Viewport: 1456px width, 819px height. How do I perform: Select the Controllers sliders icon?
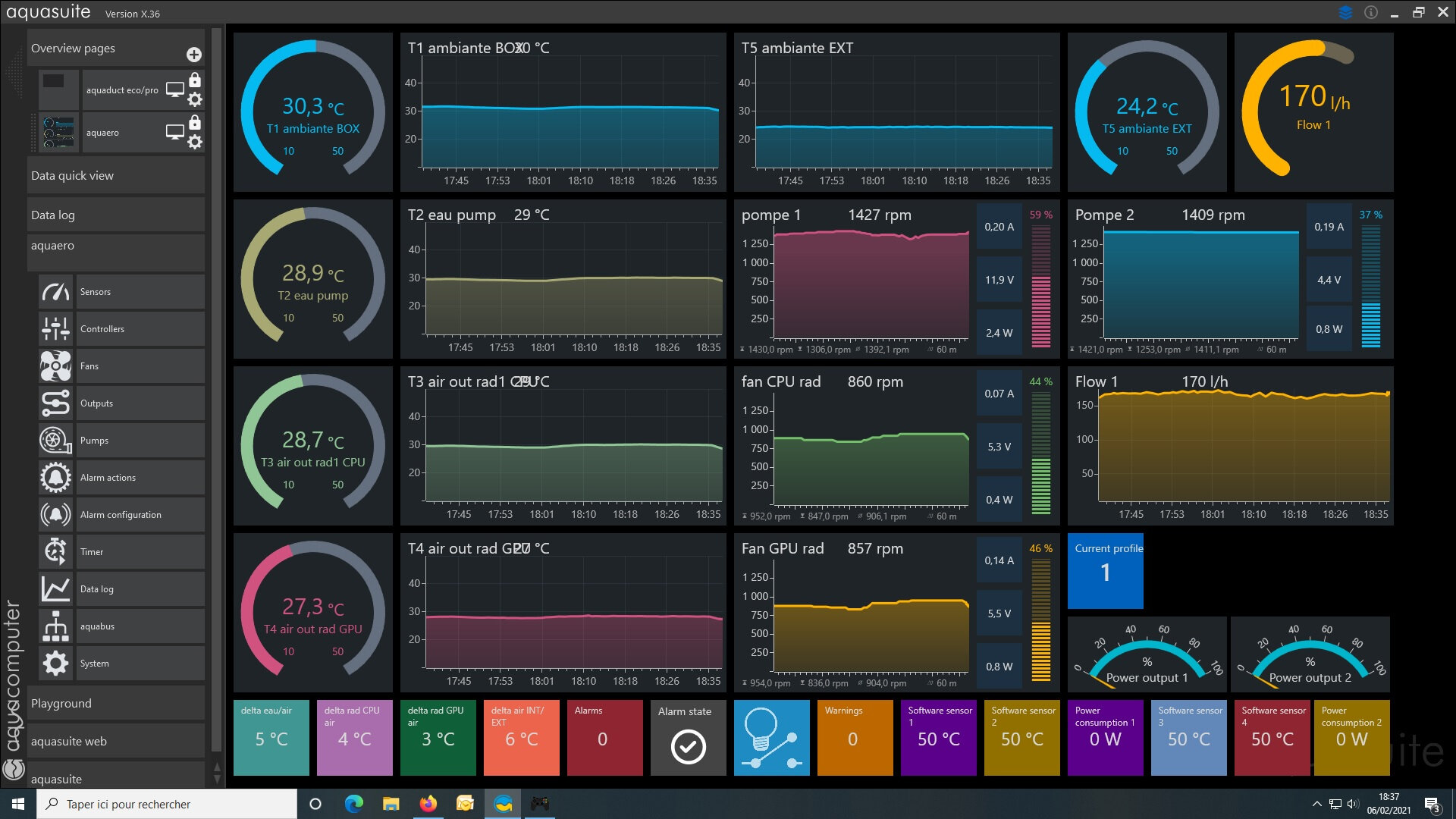(55, 329)
